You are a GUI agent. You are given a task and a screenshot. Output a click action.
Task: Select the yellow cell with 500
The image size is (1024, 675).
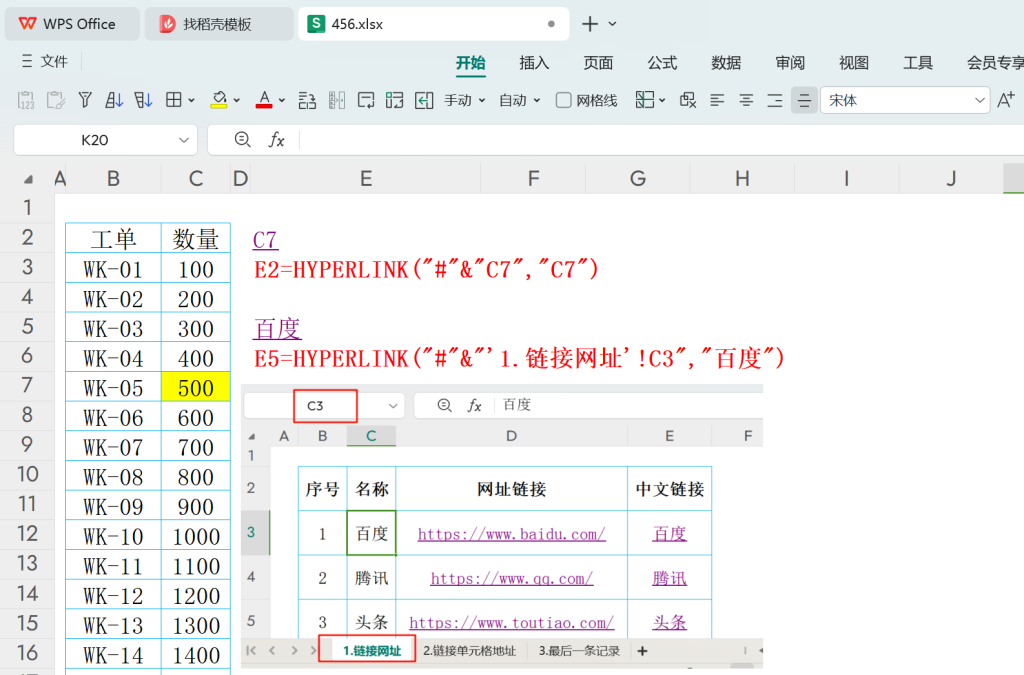[196, 387]
